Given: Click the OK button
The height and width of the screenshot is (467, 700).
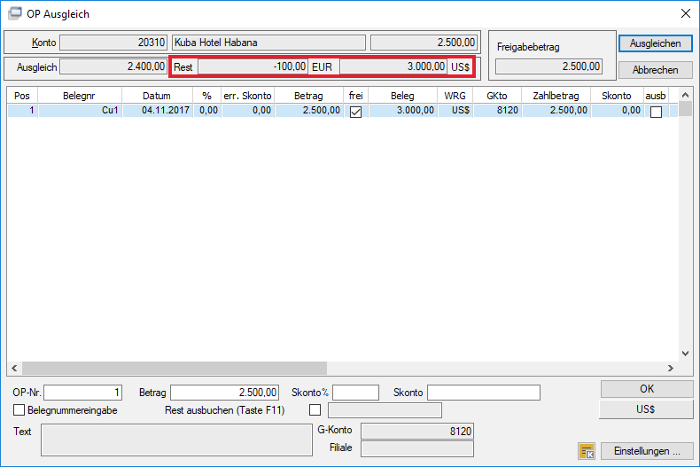Looking at the screenshot, I should click(646, 389).
